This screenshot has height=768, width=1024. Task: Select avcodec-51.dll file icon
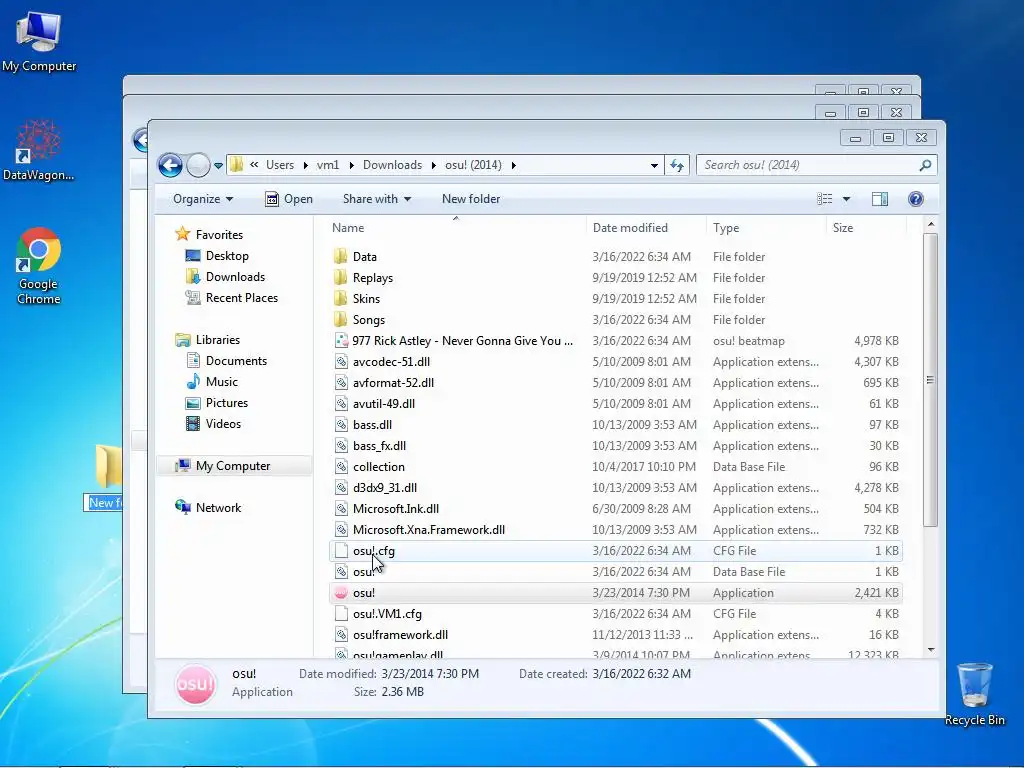(x=340, y=362)
